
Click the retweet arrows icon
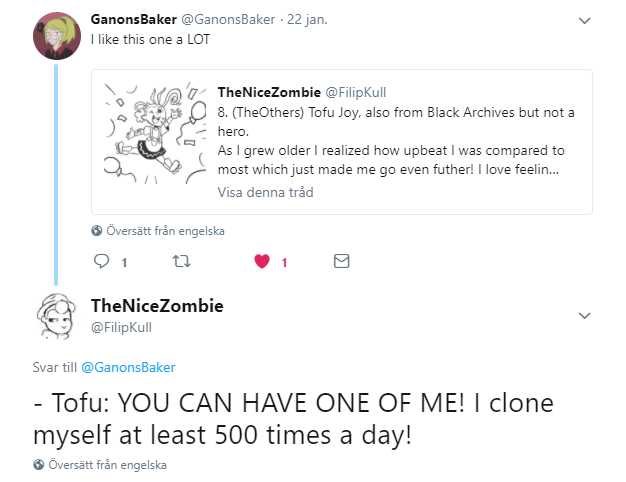(180, 262)
